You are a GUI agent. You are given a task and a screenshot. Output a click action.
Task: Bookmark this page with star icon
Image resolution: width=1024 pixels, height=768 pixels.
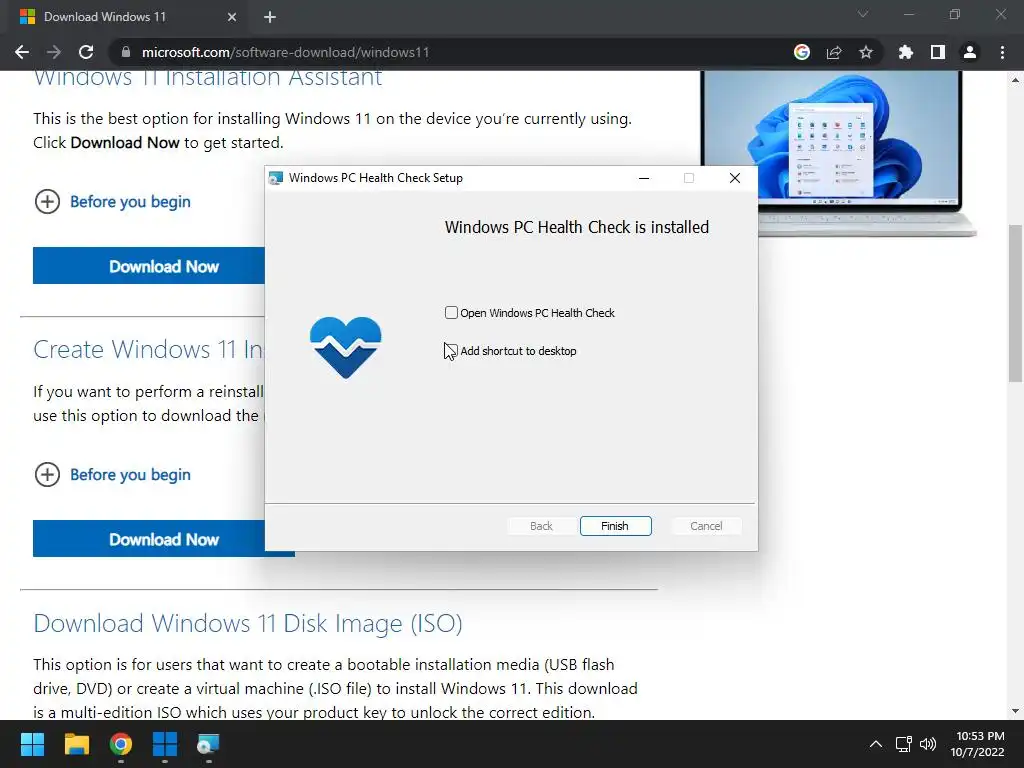point(865,52)
